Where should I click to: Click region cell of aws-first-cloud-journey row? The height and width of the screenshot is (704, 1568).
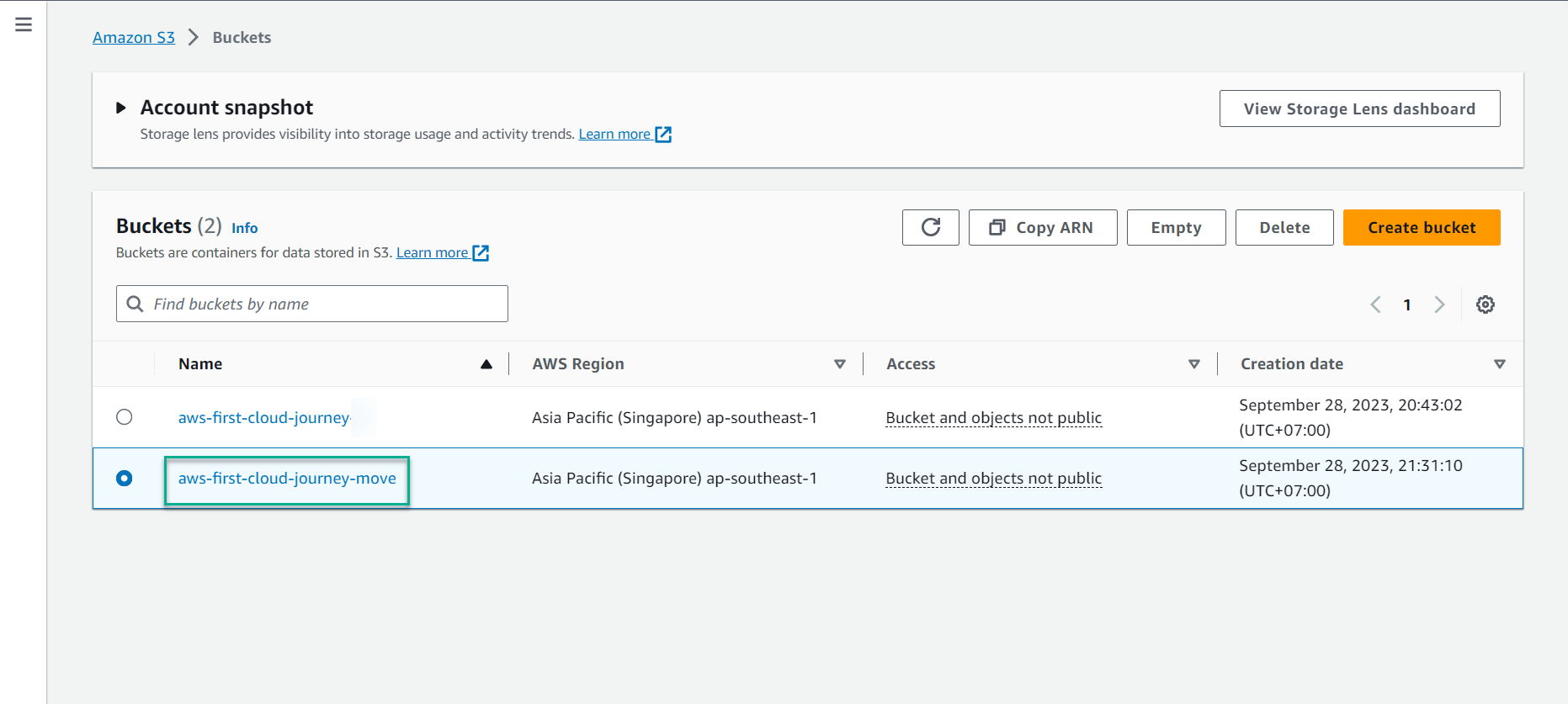[x=674, y=418]
